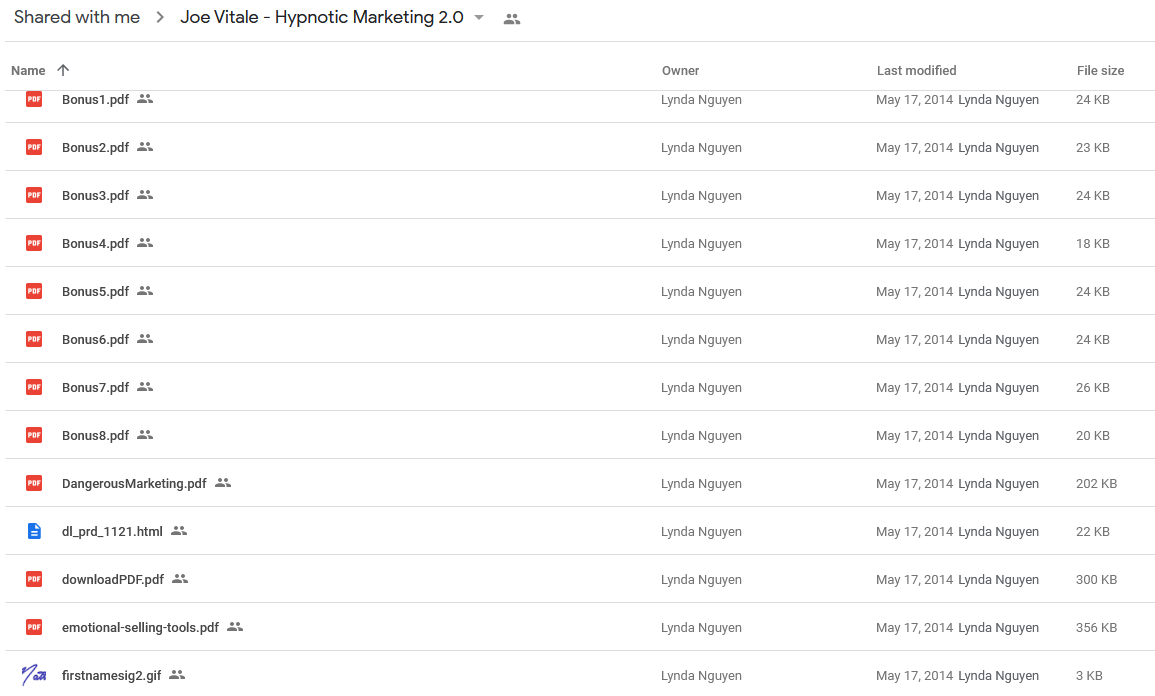Go back to Shared with me
This screenshot has height=696, width=1155.
tap(77, 18)
